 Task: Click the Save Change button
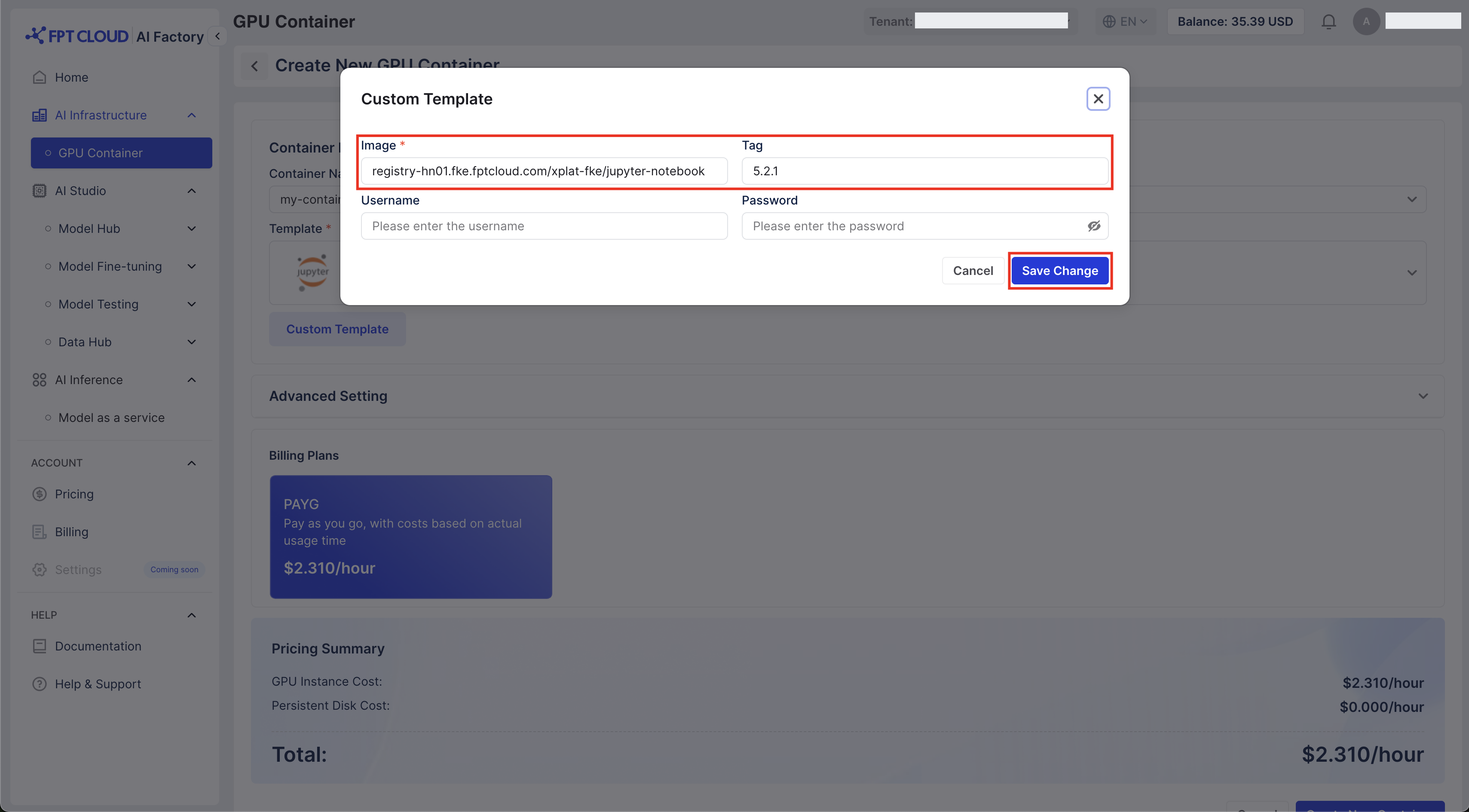[x=1059, y=271]
